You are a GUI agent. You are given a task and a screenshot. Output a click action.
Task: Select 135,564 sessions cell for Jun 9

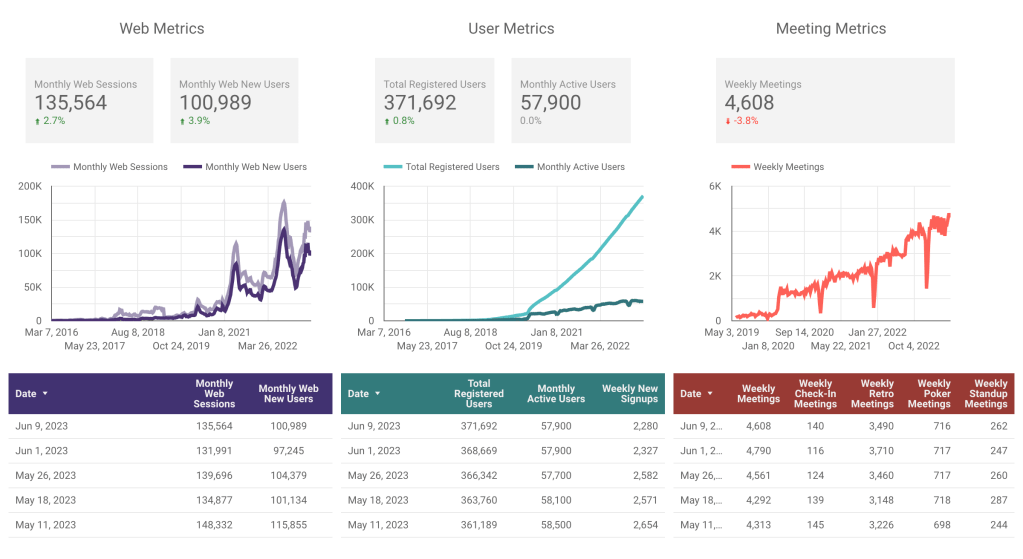214,426
